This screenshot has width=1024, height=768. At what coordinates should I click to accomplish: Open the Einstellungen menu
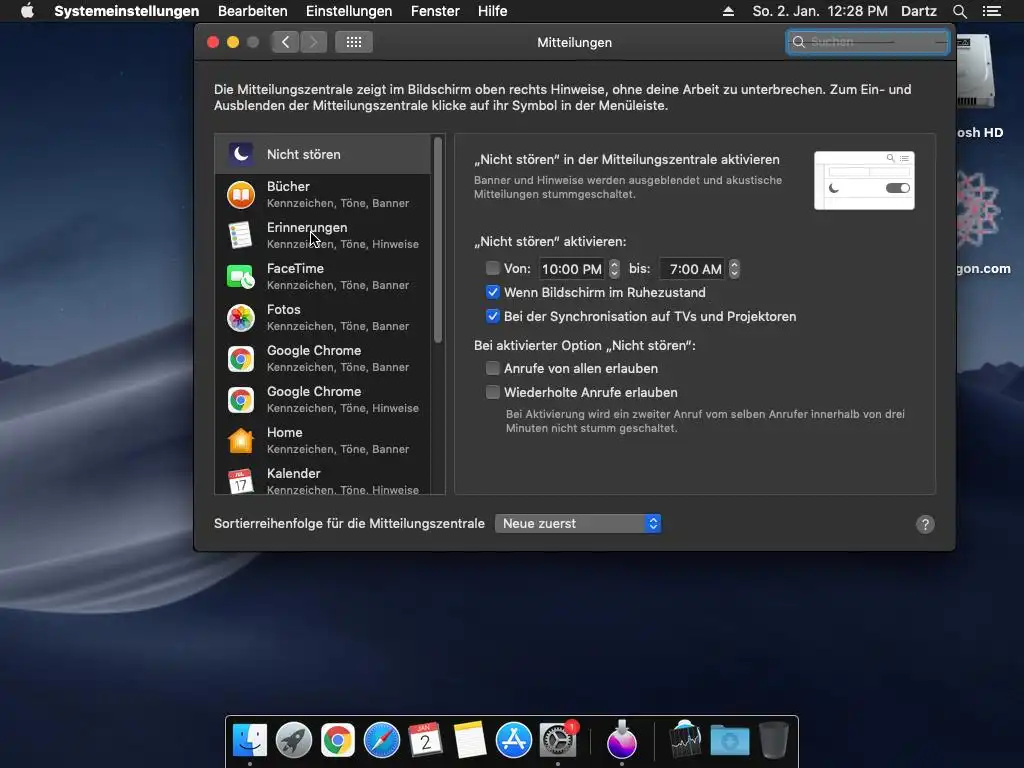349,11
